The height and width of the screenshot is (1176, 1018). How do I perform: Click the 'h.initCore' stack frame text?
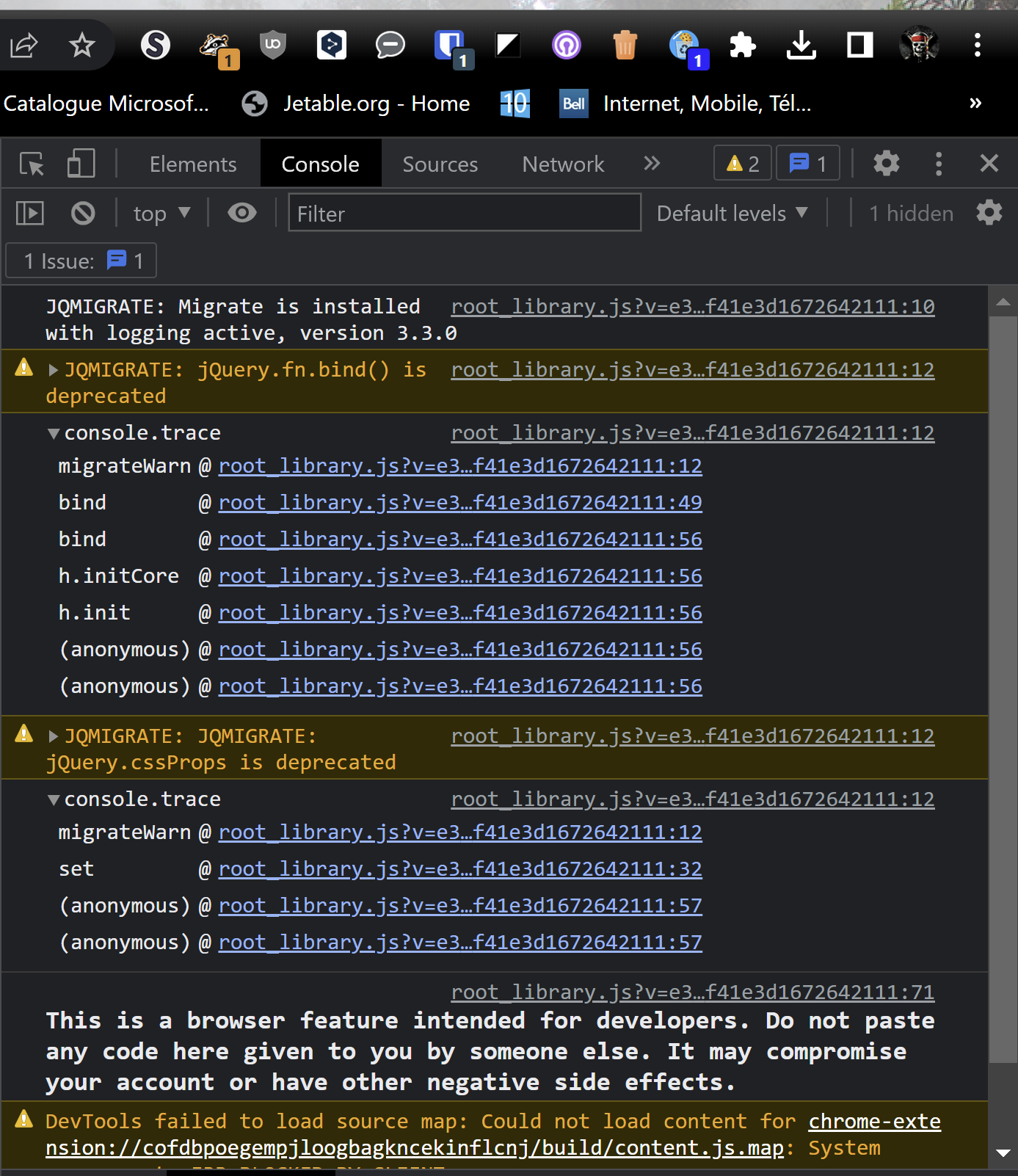pos(119,576)
